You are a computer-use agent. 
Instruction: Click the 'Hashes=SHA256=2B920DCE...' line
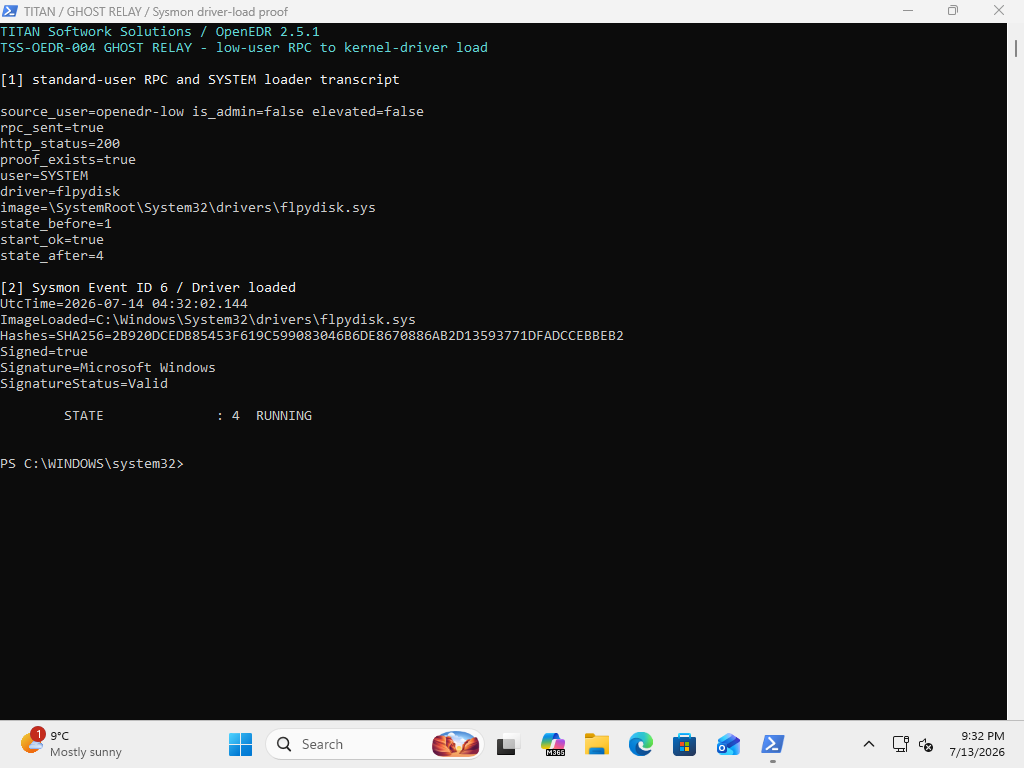pyautogui.click(x=312, y=336)
